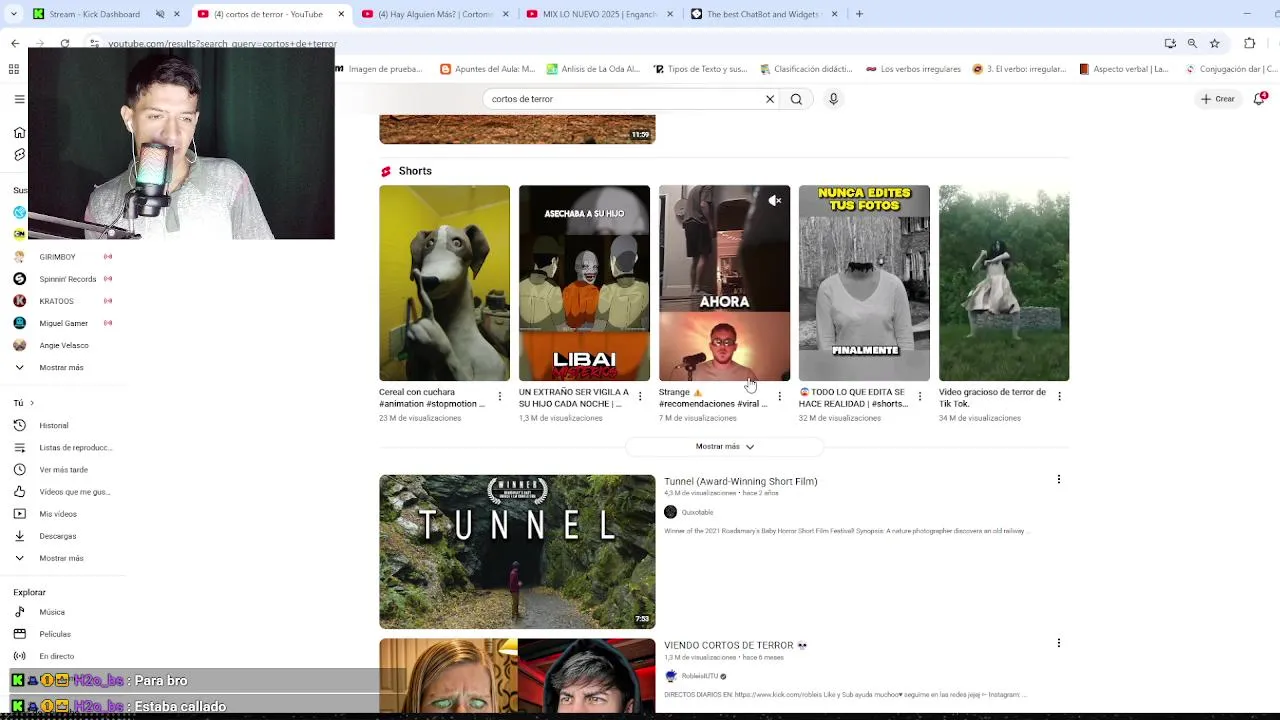This screenshot has width=1280, height=720.
Task: Open options for Tunnel video result
Action: point(1059,479)
